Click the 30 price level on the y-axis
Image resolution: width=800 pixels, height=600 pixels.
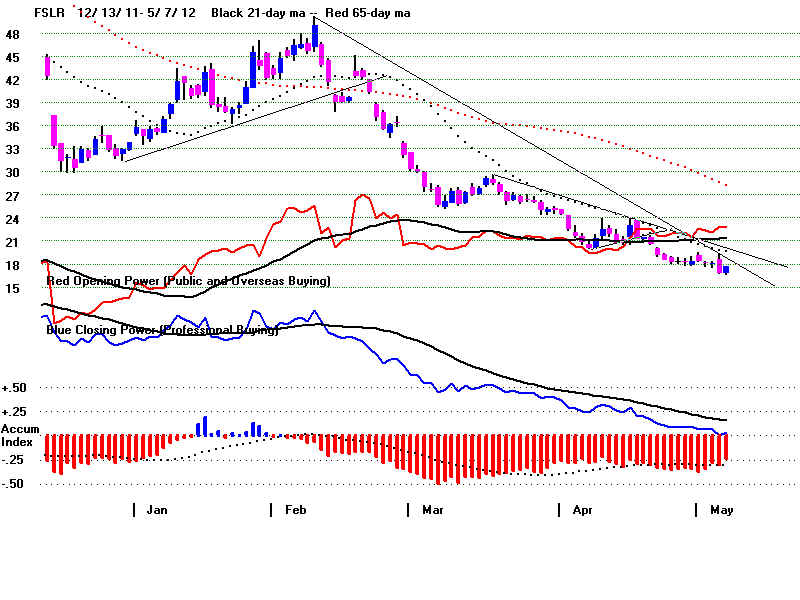[13, 172]
